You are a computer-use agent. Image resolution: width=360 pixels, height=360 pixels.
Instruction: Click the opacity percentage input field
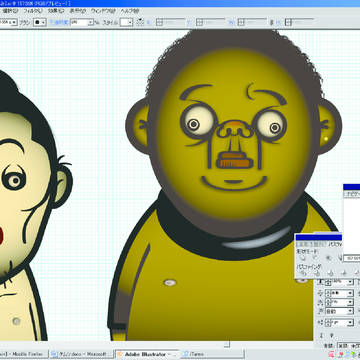click(x=79, y=23)
